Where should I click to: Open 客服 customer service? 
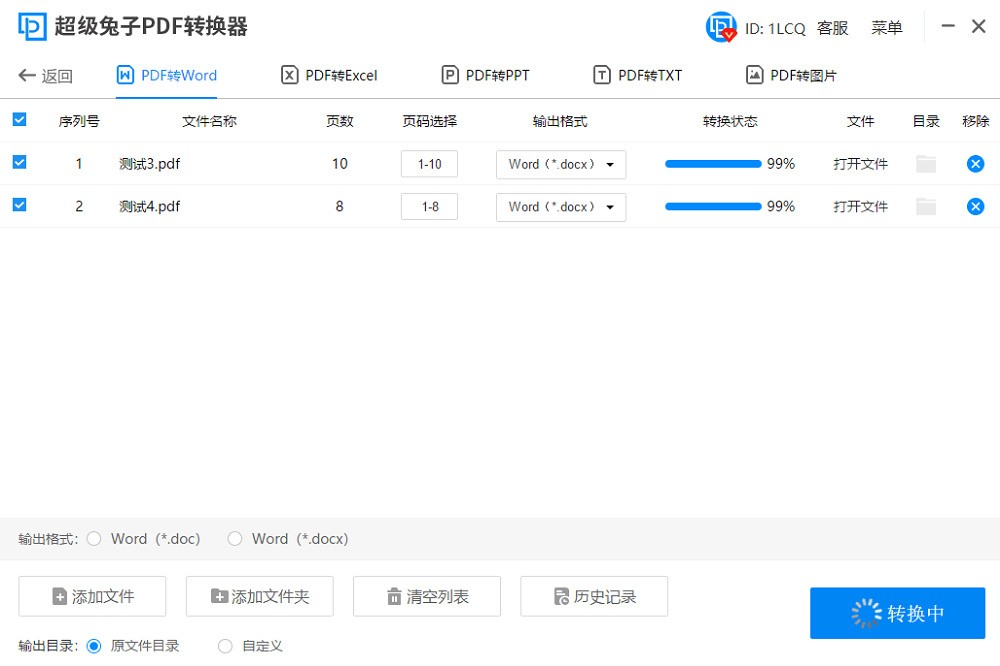[x=833, y=27]
